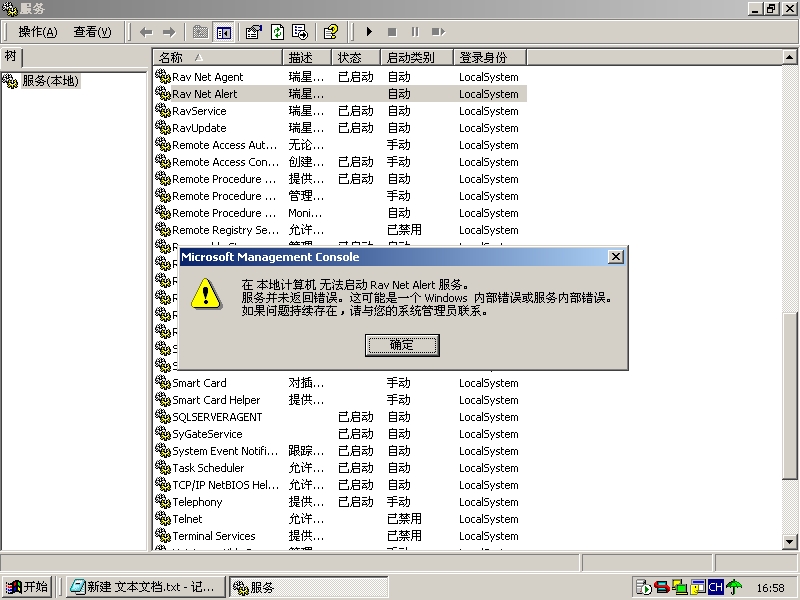800x600 pixels.
Task: Click 确定 in the error dialog
Action: coord(402,345)
